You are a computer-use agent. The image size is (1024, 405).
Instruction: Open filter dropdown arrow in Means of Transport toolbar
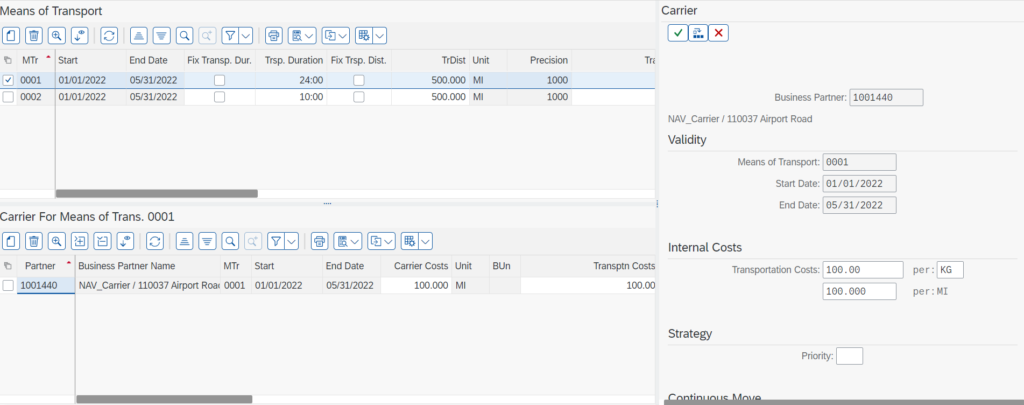coord(246,35)
